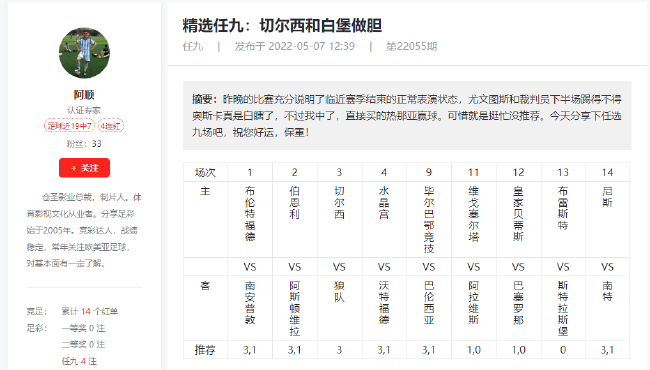650x370 pixels.
Task: Click away team 巴塞罗那
Action: (x=518, y=302)
